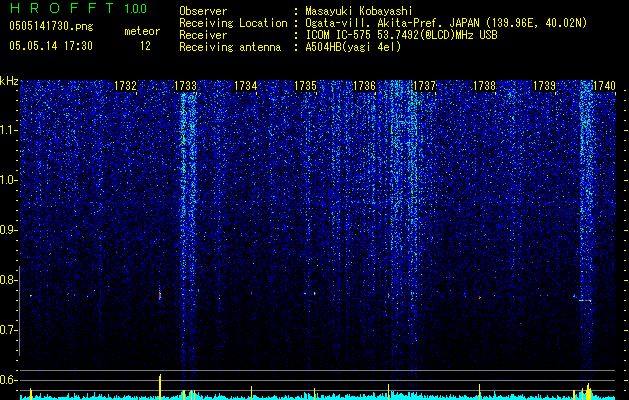Screen dimensions: 629x400
Task: Click the meteor count value 12
Action: [145, 46]
